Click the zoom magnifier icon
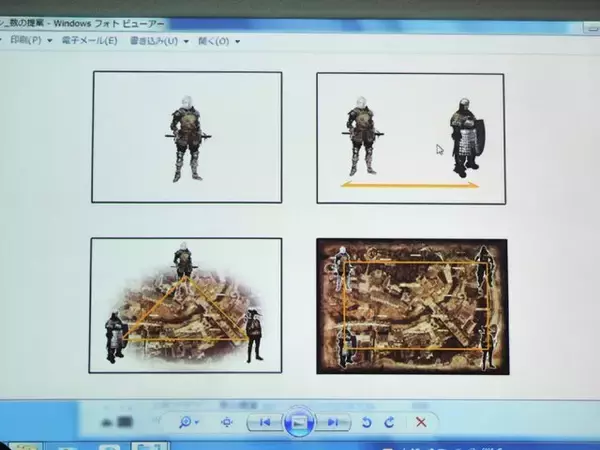 [185, 422]
